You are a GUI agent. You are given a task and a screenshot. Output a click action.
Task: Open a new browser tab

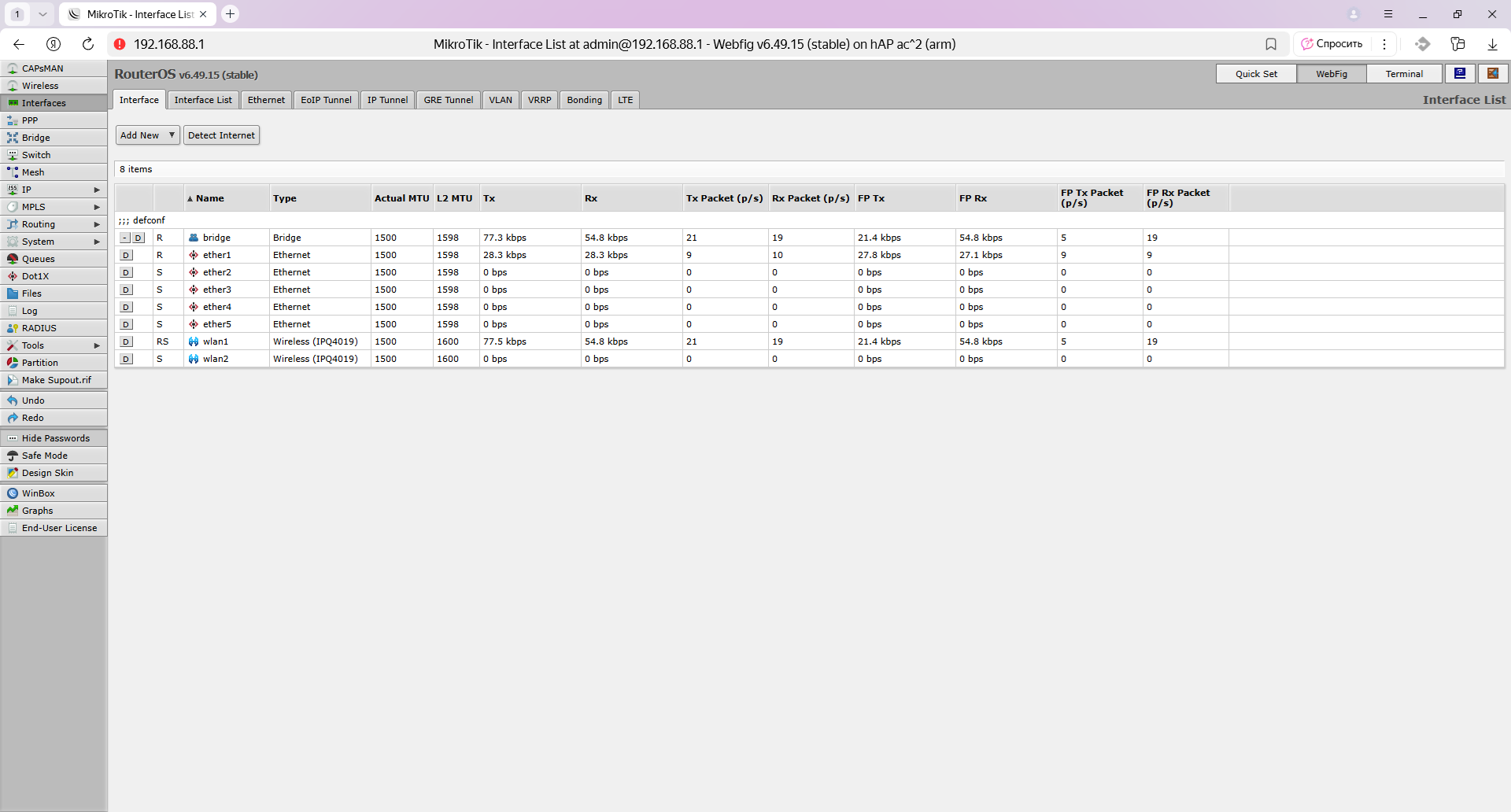coord(230,14)
